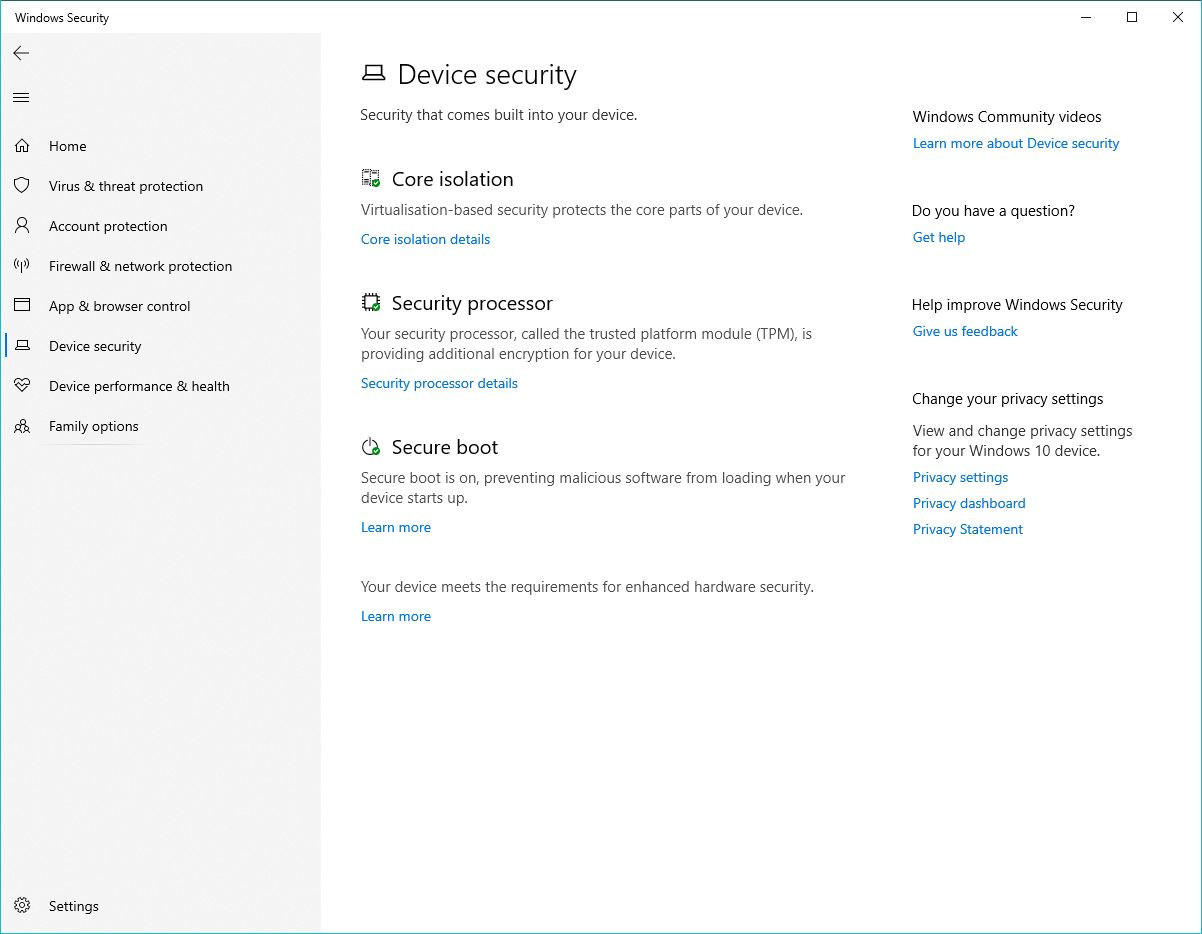Select Account protection in sidebar
This screenshot has height=934, width=1202.
160,226
